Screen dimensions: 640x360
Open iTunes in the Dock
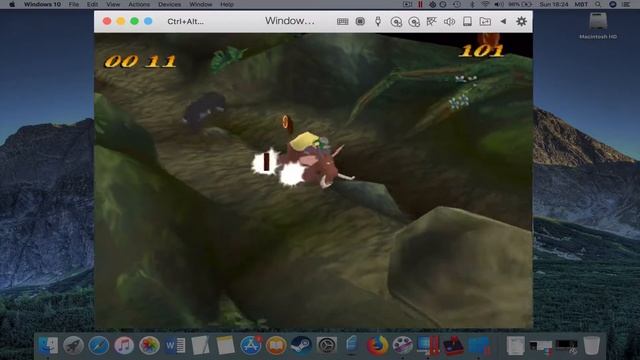point(124,346)
